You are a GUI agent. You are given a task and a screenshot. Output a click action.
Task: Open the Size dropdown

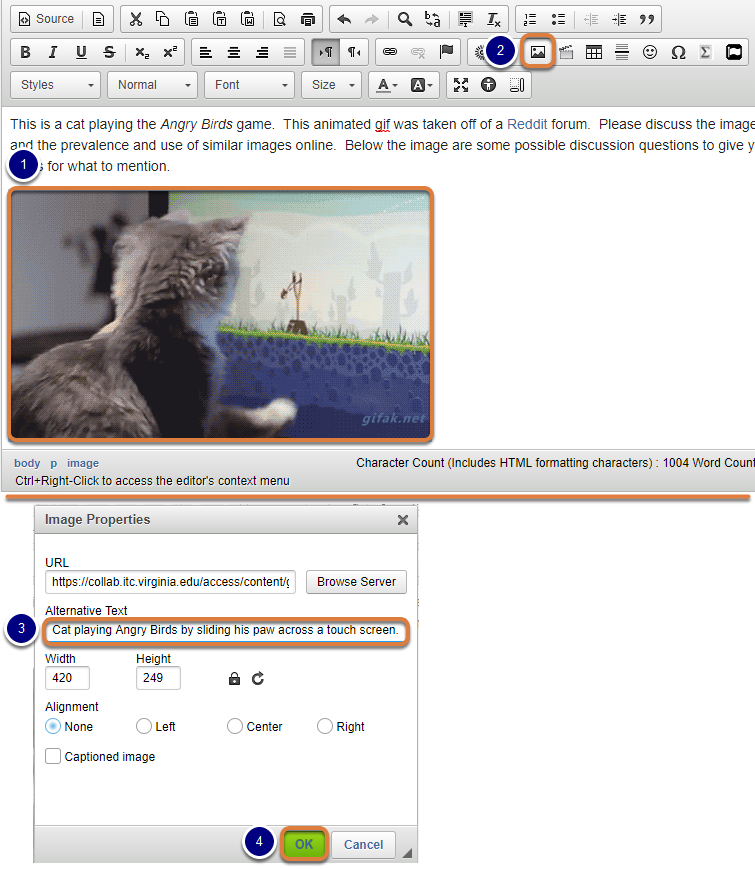pos(331,85)
